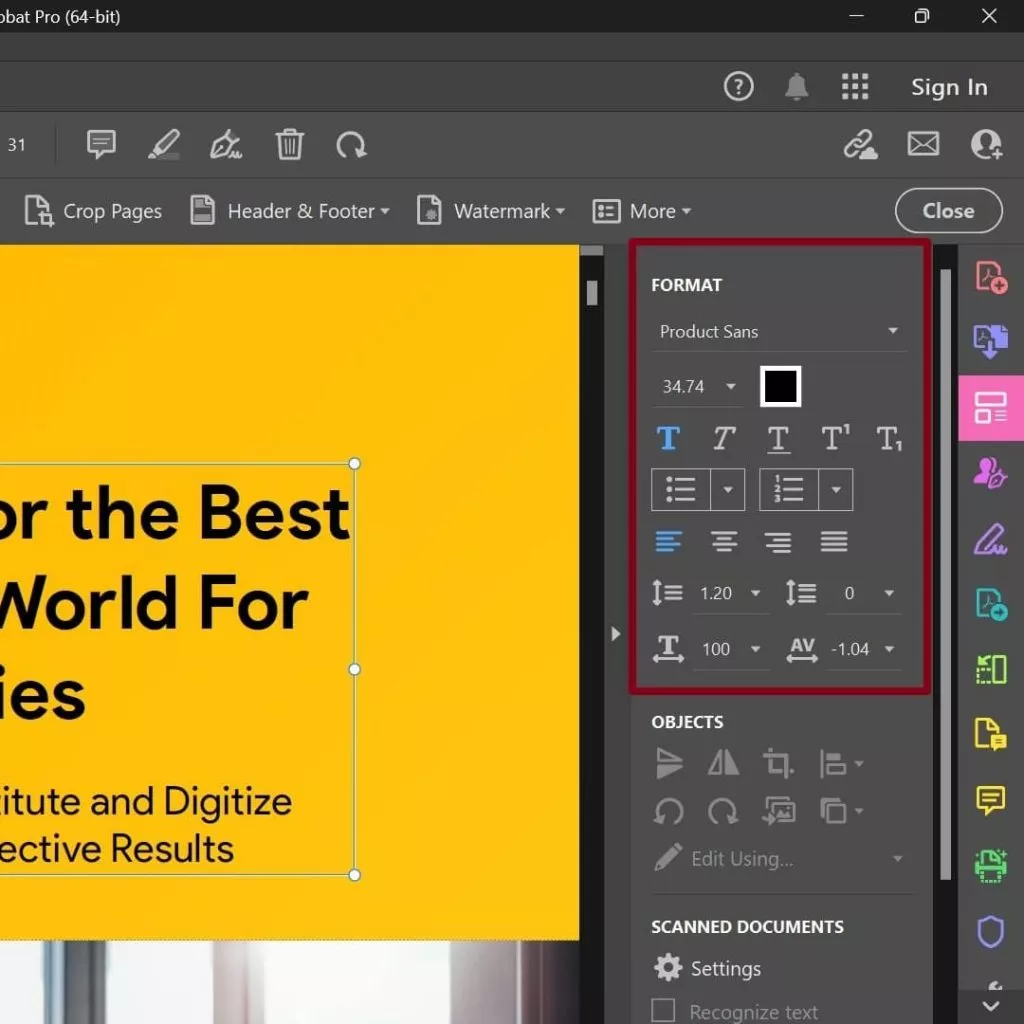Click Sign In
The width and height of the screenshot is (1024, 1024).
[x=948, y=87]
